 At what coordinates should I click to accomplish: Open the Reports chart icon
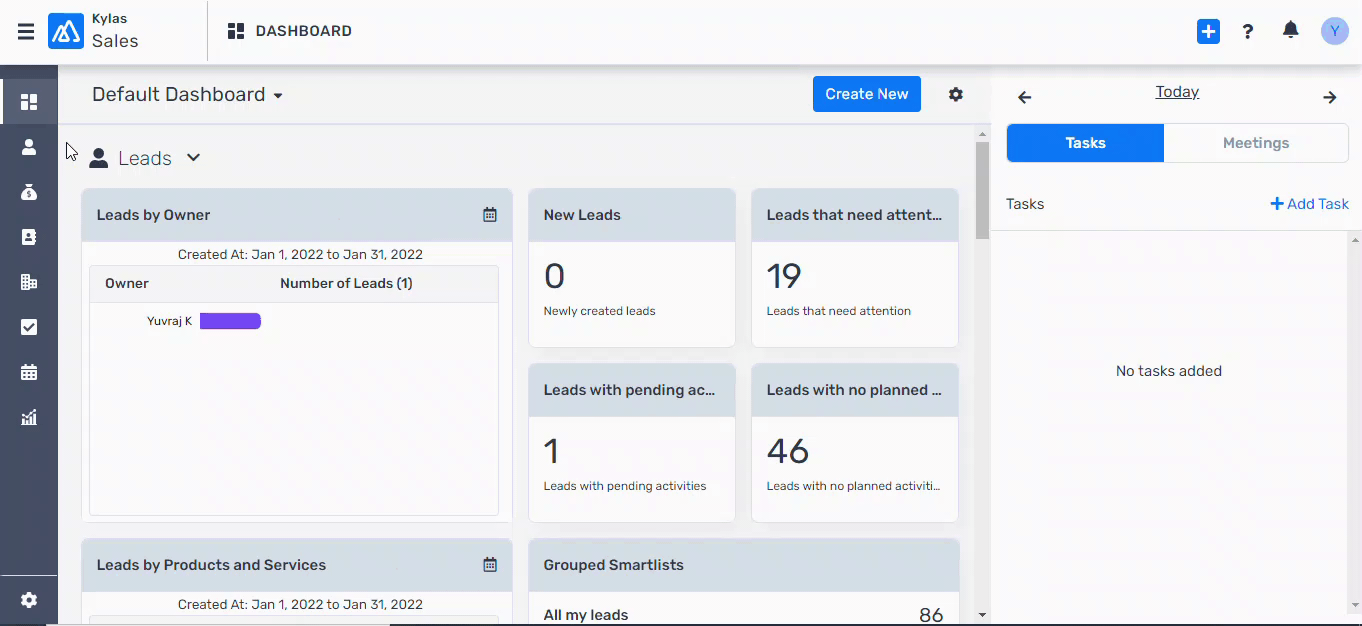pyautogui.click(x=29, y=417)
